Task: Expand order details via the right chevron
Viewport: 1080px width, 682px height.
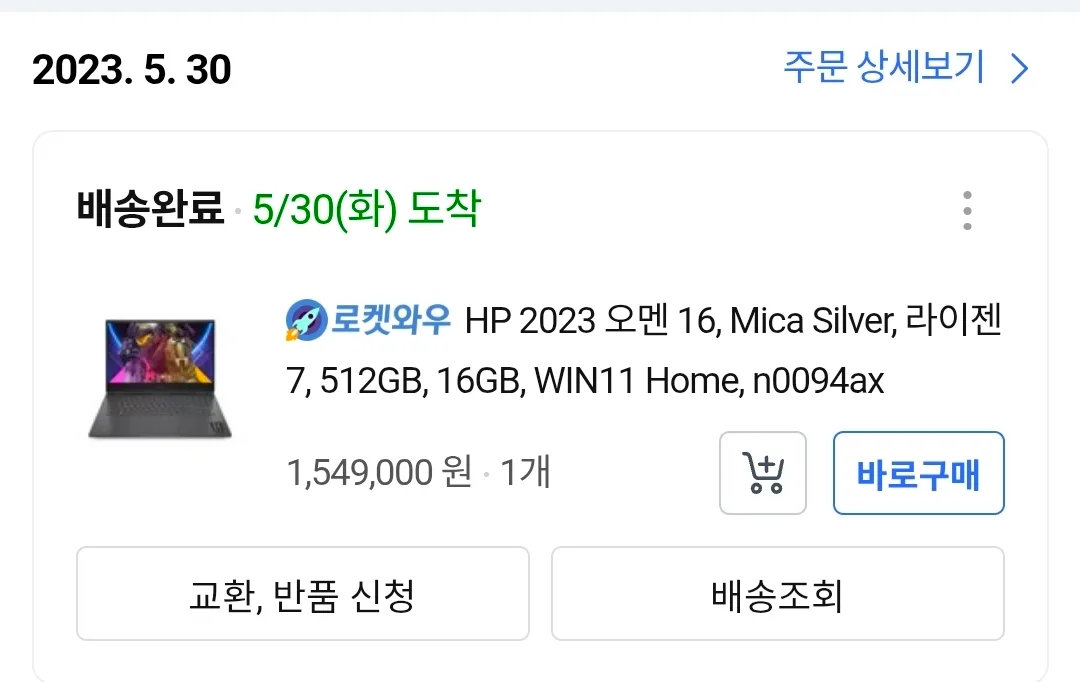Action: pyautogui.click(x=1018, y=69)
